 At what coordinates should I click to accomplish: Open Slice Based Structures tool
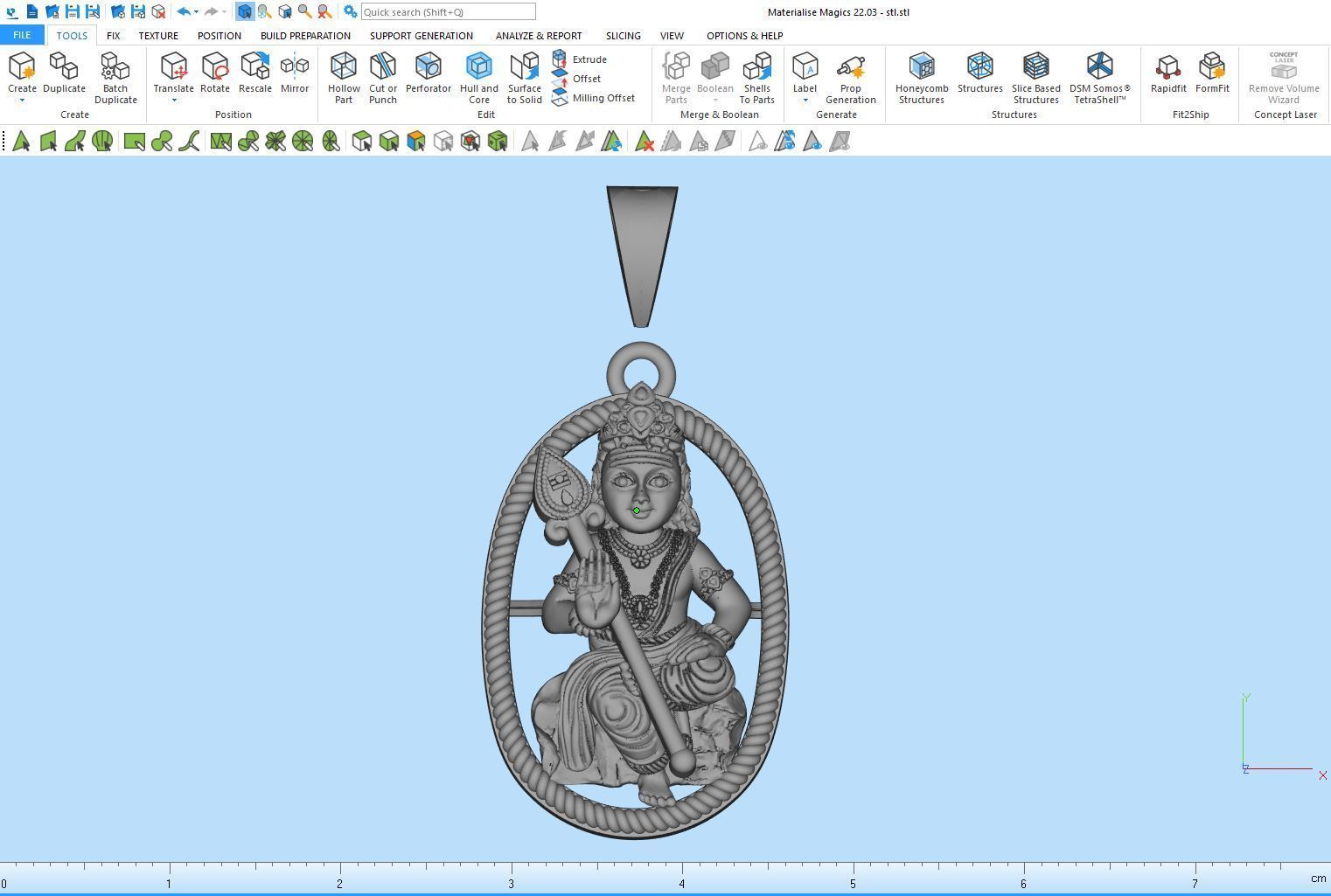[x=1035, y=77]
